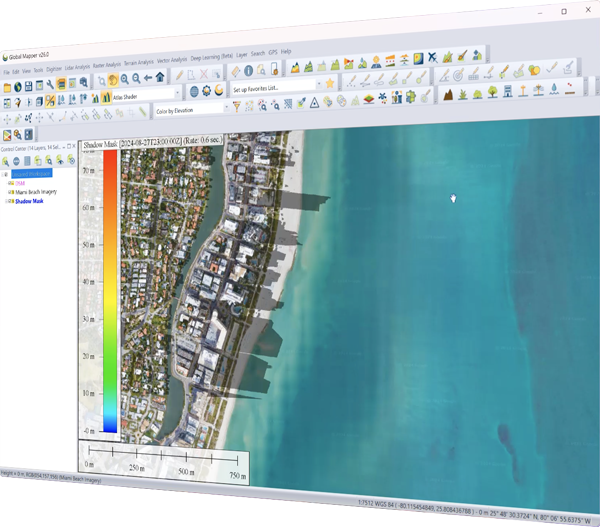The image size is (600, 527).
Task: Click the yellow star favorites icon
Action: point(329,83)
